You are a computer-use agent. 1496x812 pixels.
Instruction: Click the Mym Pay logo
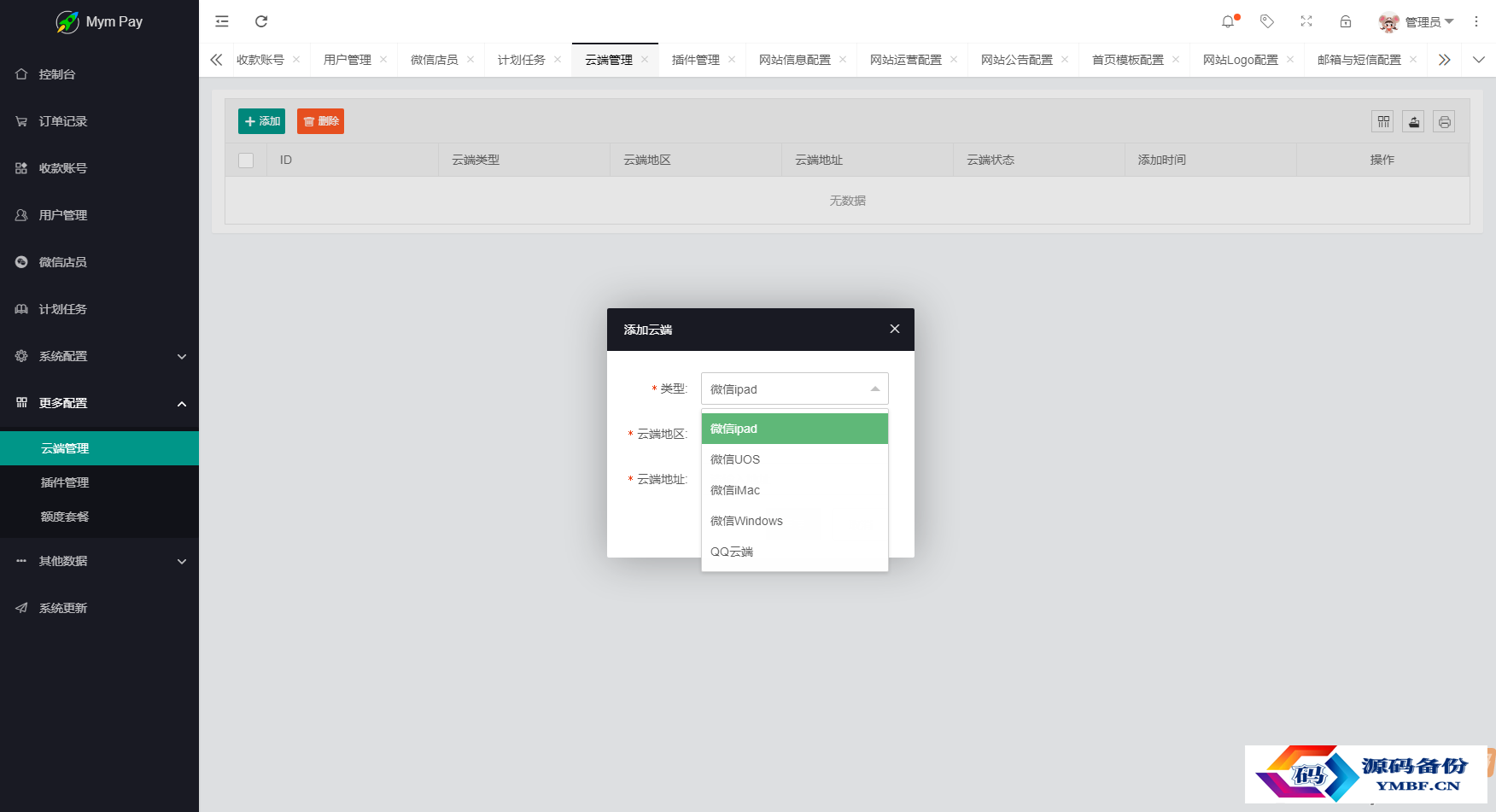click(x=99, y=21)
